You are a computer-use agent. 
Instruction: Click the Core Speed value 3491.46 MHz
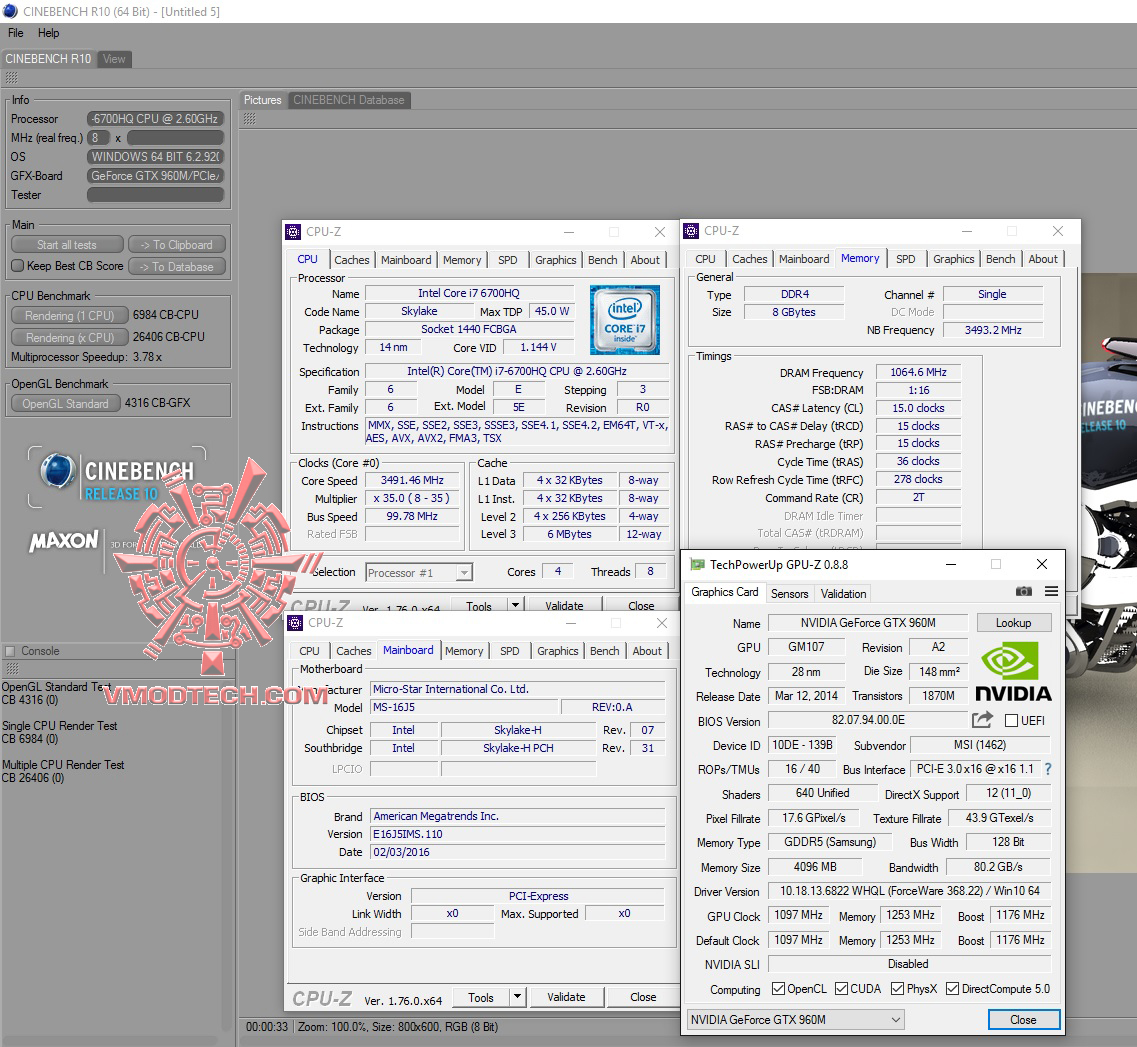tap(412, 480)
